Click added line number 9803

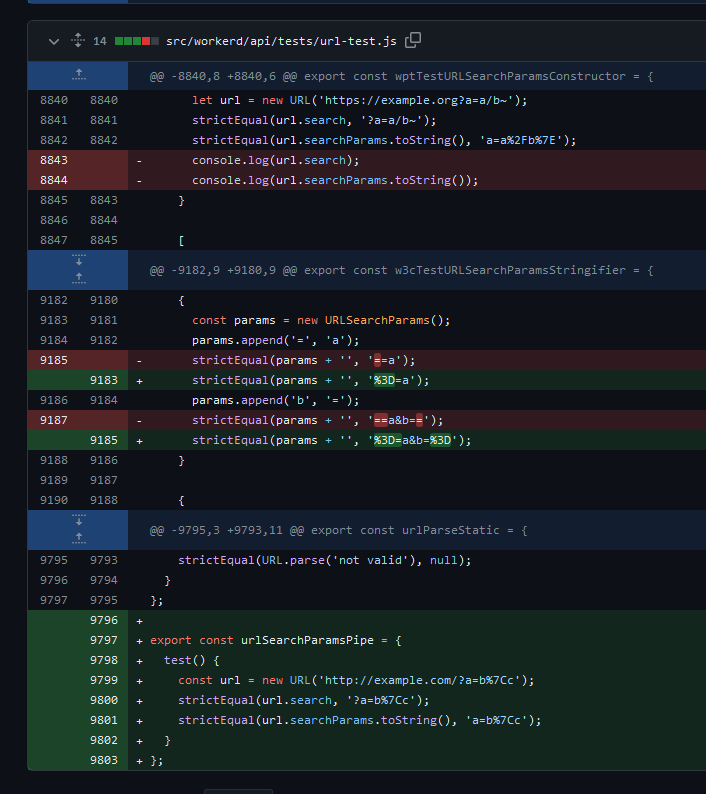[103, 760]
